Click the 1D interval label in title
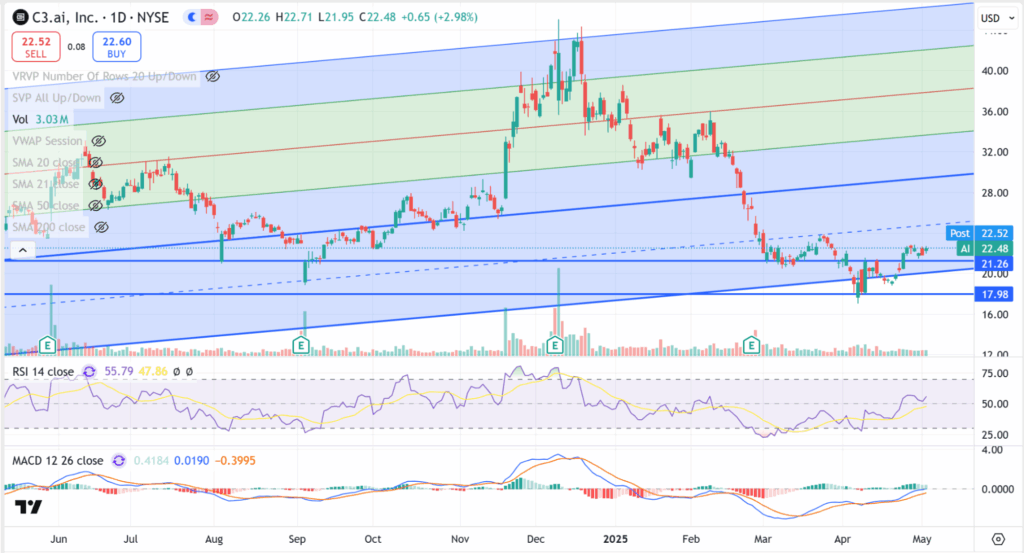 pyautogui.click(x=118, y=18)
